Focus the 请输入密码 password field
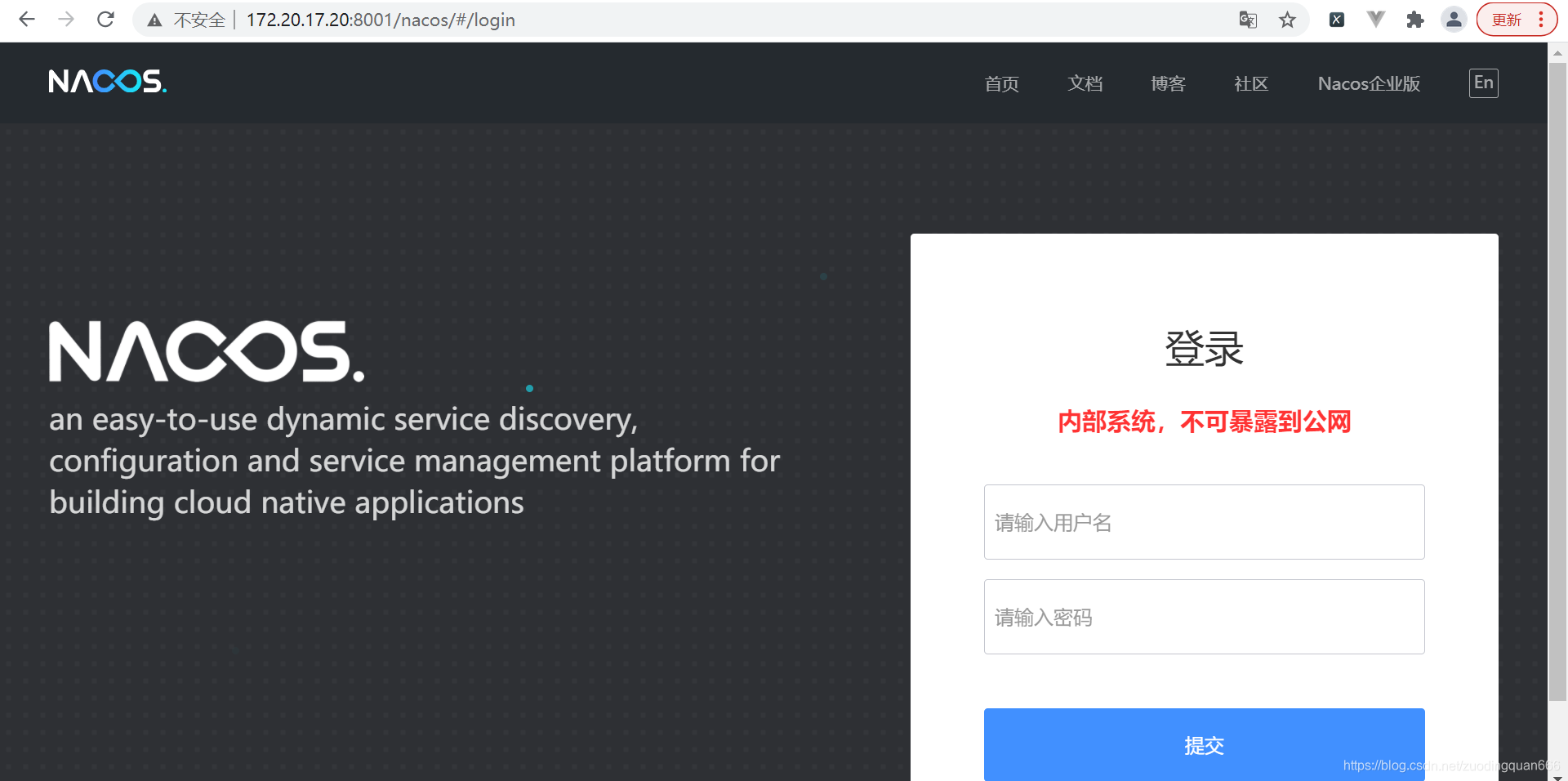 tap(1205, 617)
